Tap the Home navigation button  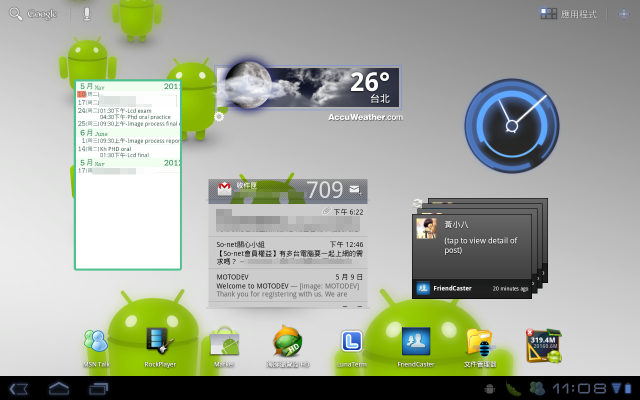(59, 388)
